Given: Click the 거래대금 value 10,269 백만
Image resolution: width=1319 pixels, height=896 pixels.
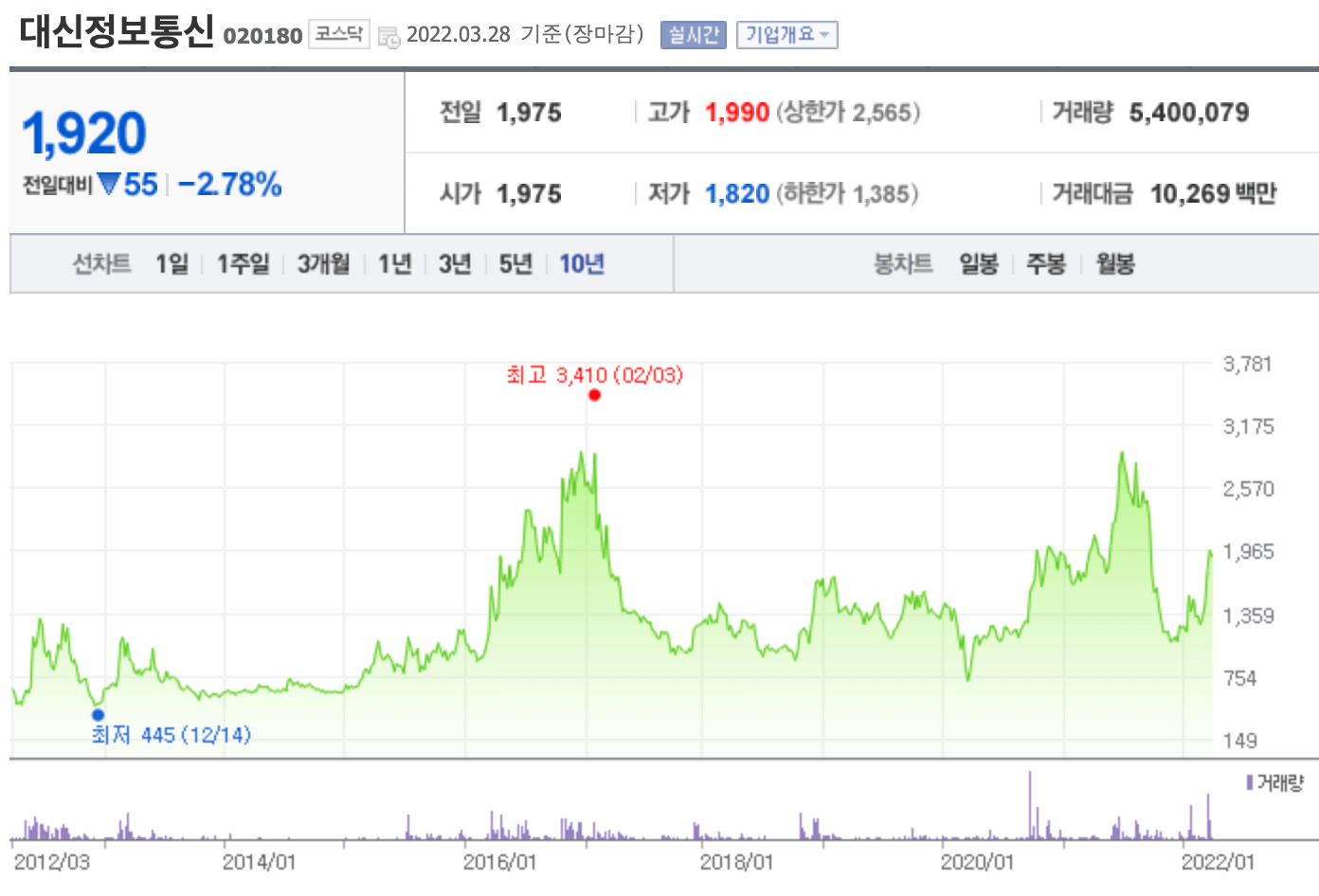Looking at the screenshot, I should [x=1214, y=194].
